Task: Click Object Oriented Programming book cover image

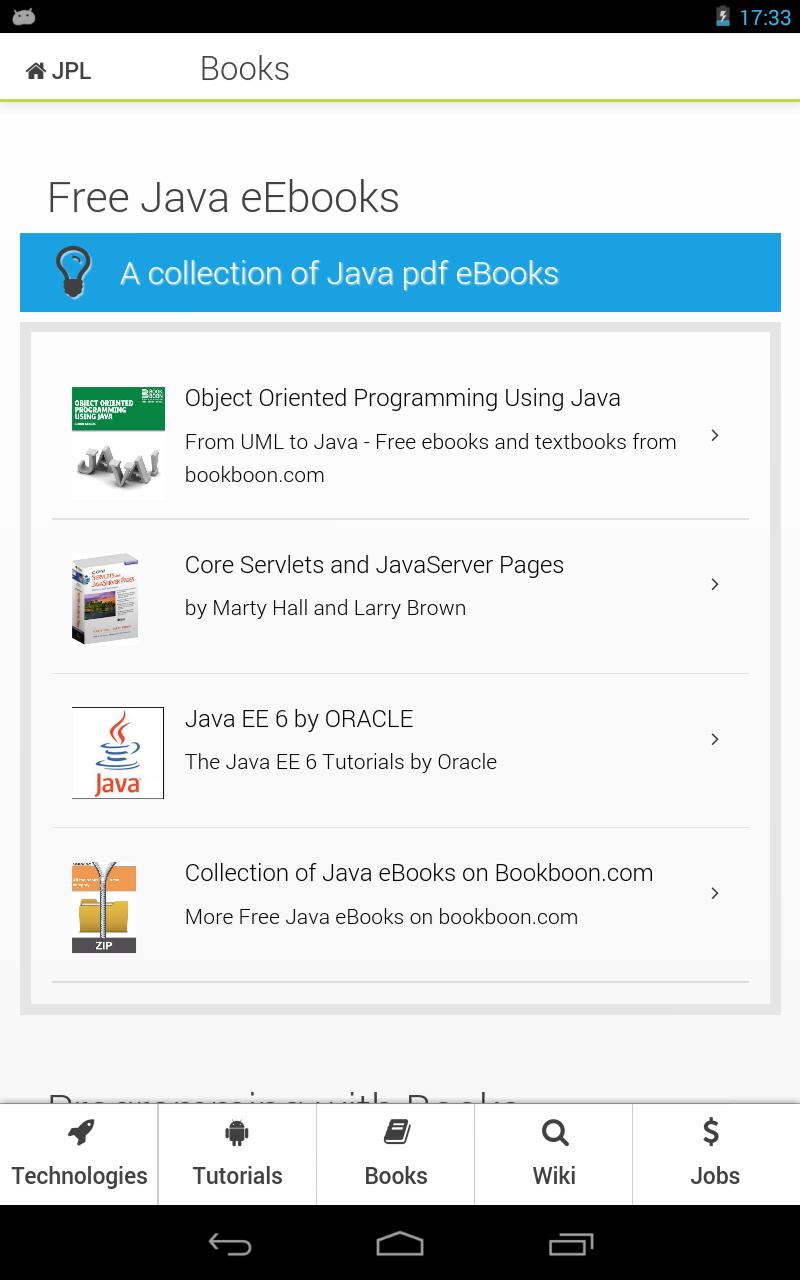Action: [118, 443]
